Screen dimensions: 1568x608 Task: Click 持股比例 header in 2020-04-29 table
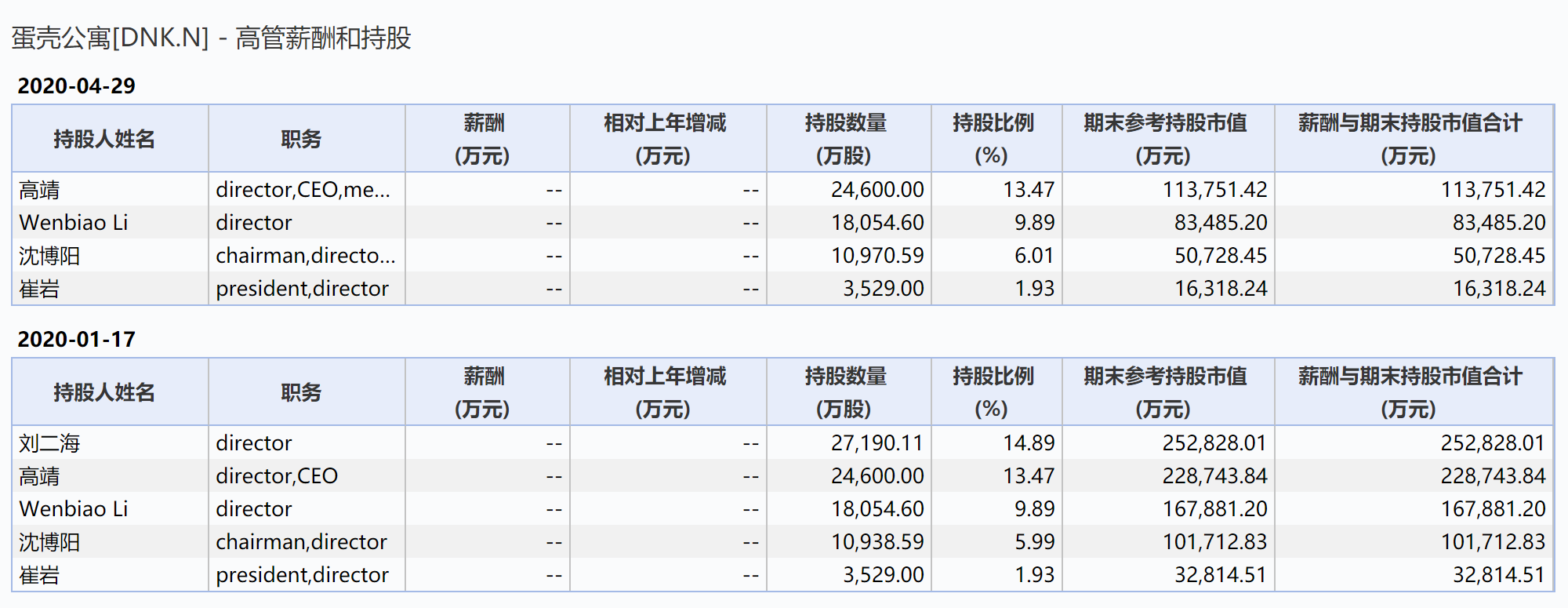(993, 139)
